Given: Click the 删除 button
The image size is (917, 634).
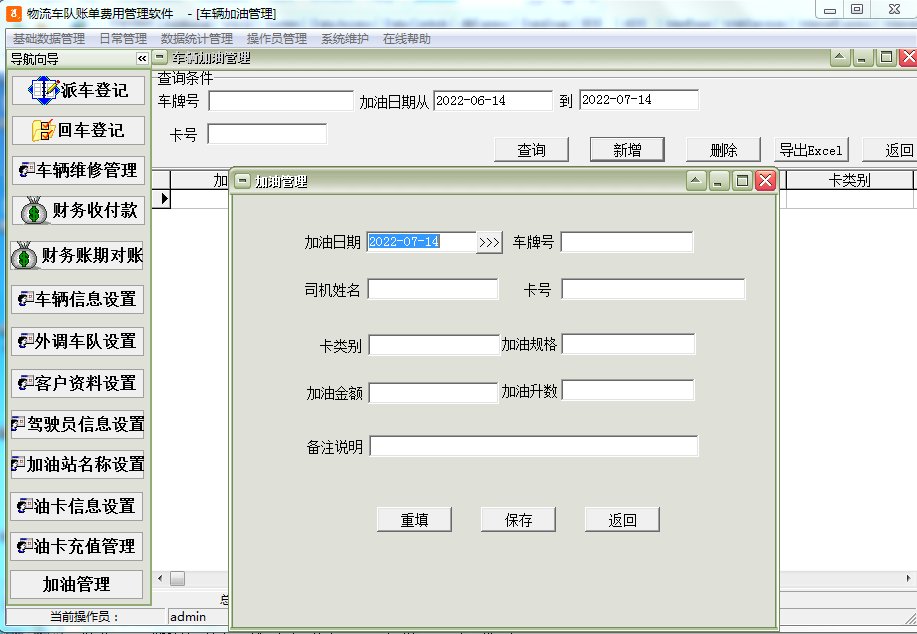Looking at the screenshot, I should 723,150.
